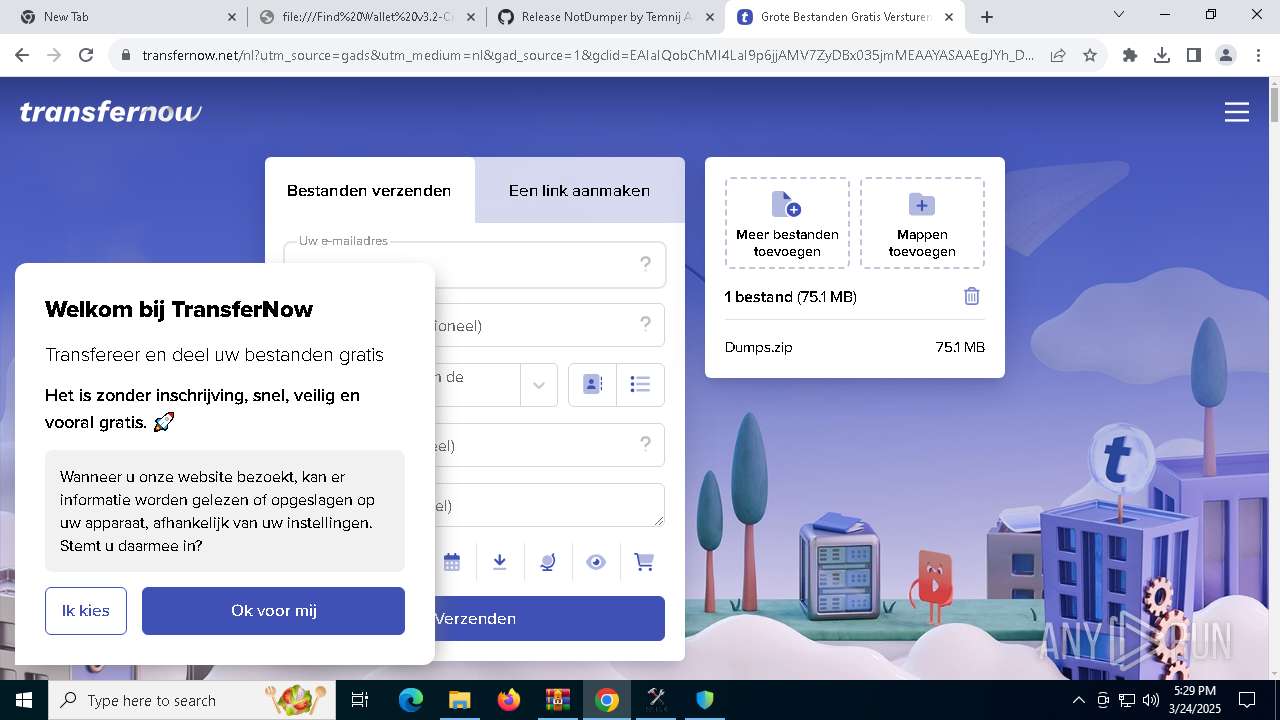Open the hamburger menu on TransferNow

coord(1237,112)
